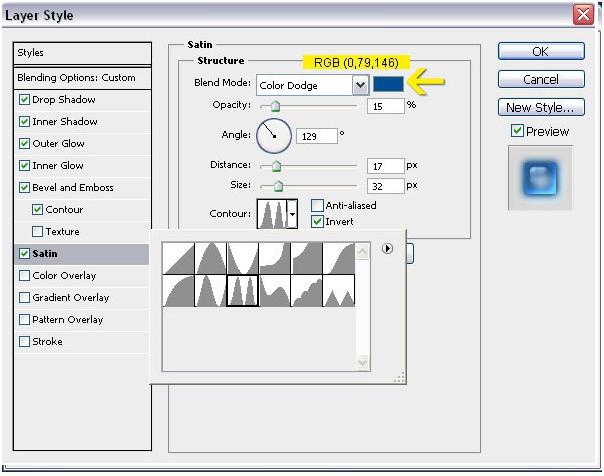Enable the Color Overlay checkbox
The height and width of the screenshot is (476, 604).
point(24,275)
